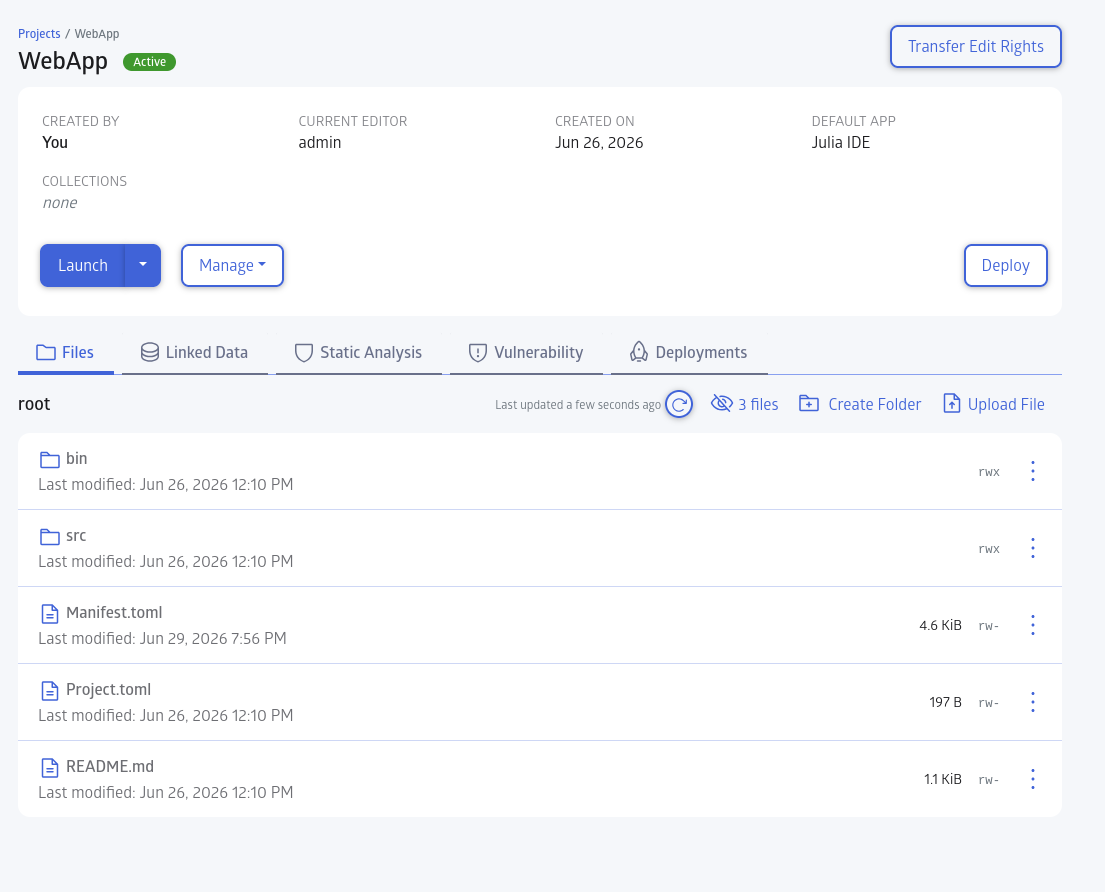Click Transfer Edit Rights button
Viewport: 1105px width, 892px height.
point(976,47)
